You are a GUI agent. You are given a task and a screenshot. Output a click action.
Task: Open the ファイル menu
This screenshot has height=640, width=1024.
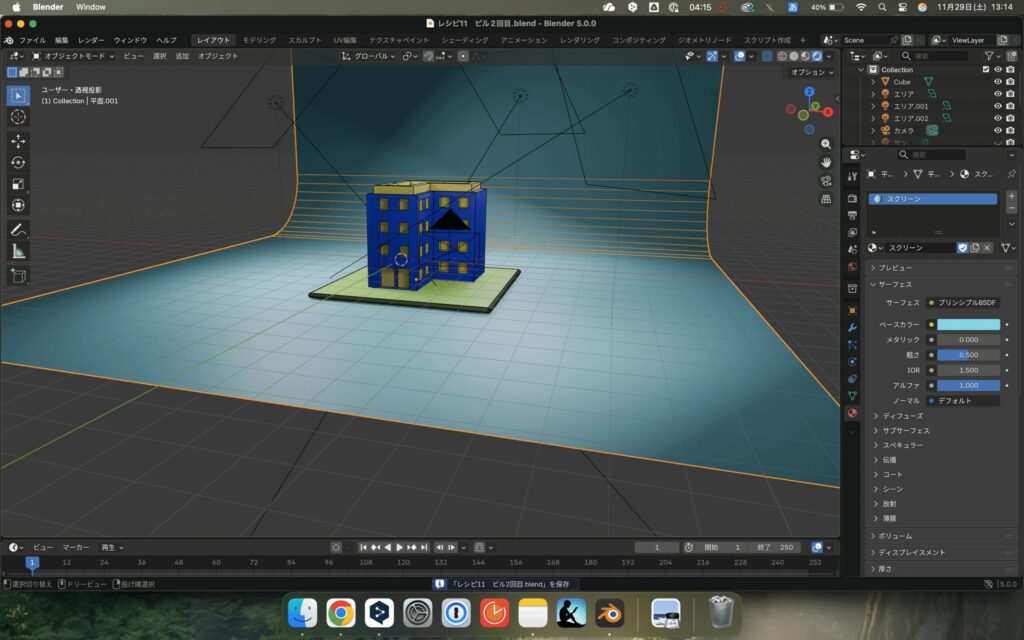point(32,40)
